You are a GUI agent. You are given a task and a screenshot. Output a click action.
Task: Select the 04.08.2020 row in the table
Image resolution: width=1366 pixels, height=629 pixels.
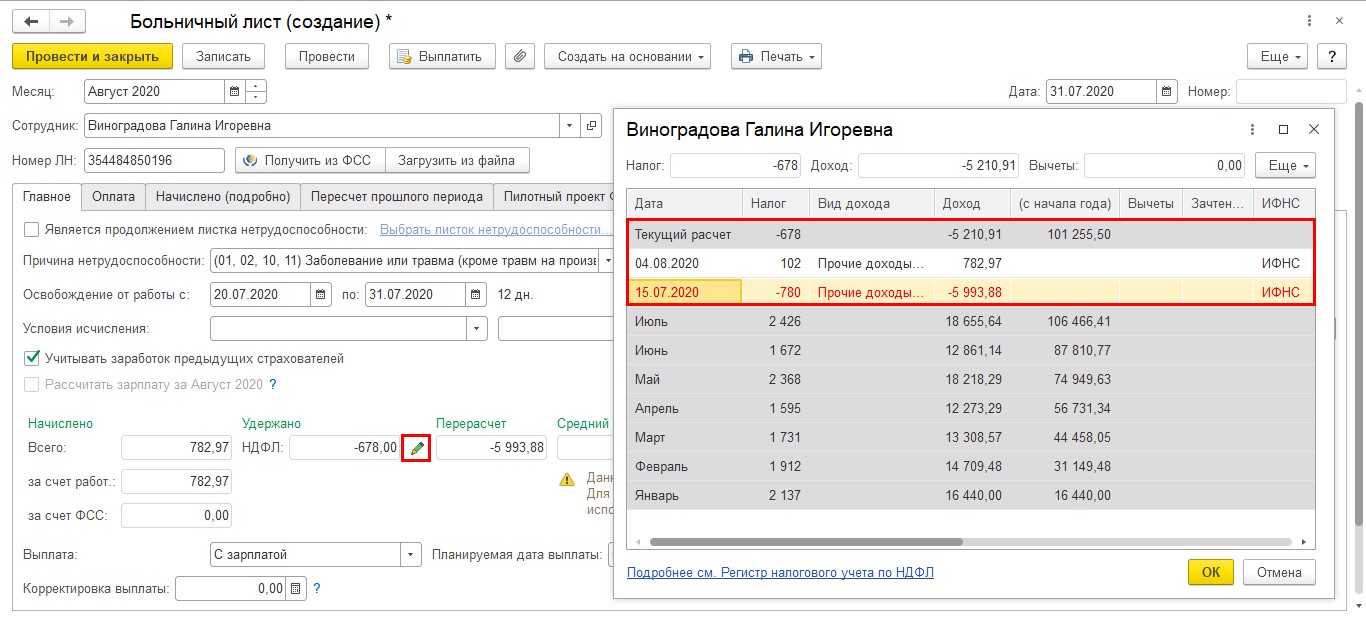(x=971, y=263)
